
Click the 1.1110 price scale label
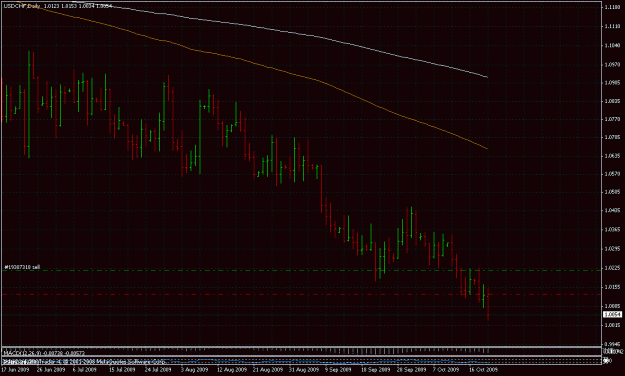pos(613,26)
